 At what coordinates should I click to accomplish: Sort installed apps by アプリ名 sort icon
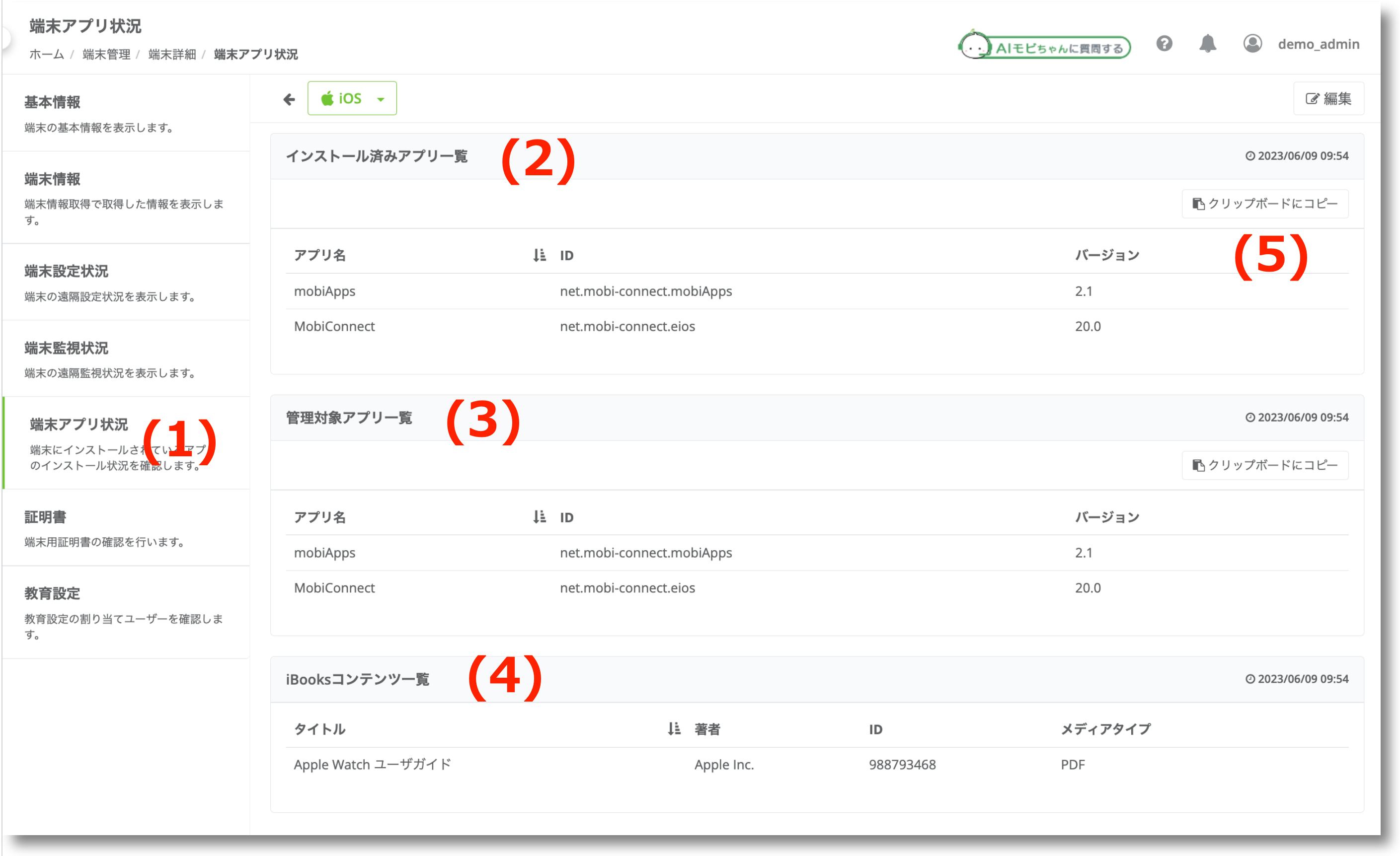click(x=539, y=255)
